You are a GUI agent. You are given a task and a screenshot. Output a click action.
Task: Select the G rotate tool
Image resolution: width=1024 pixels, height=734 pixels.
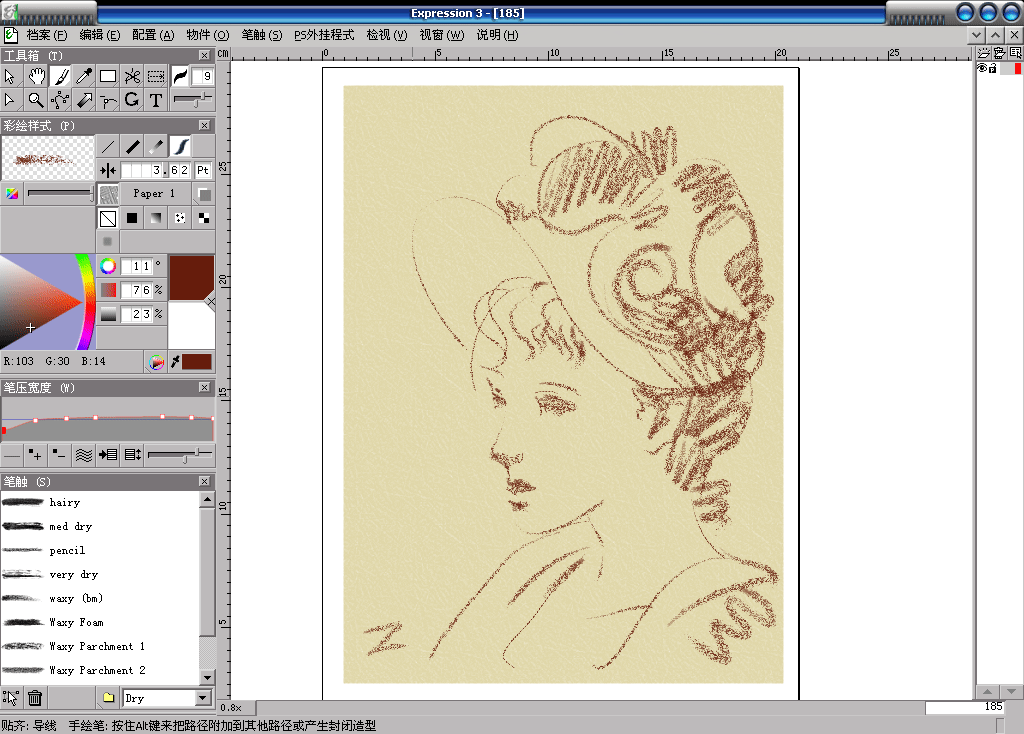[x=132, y=100]
